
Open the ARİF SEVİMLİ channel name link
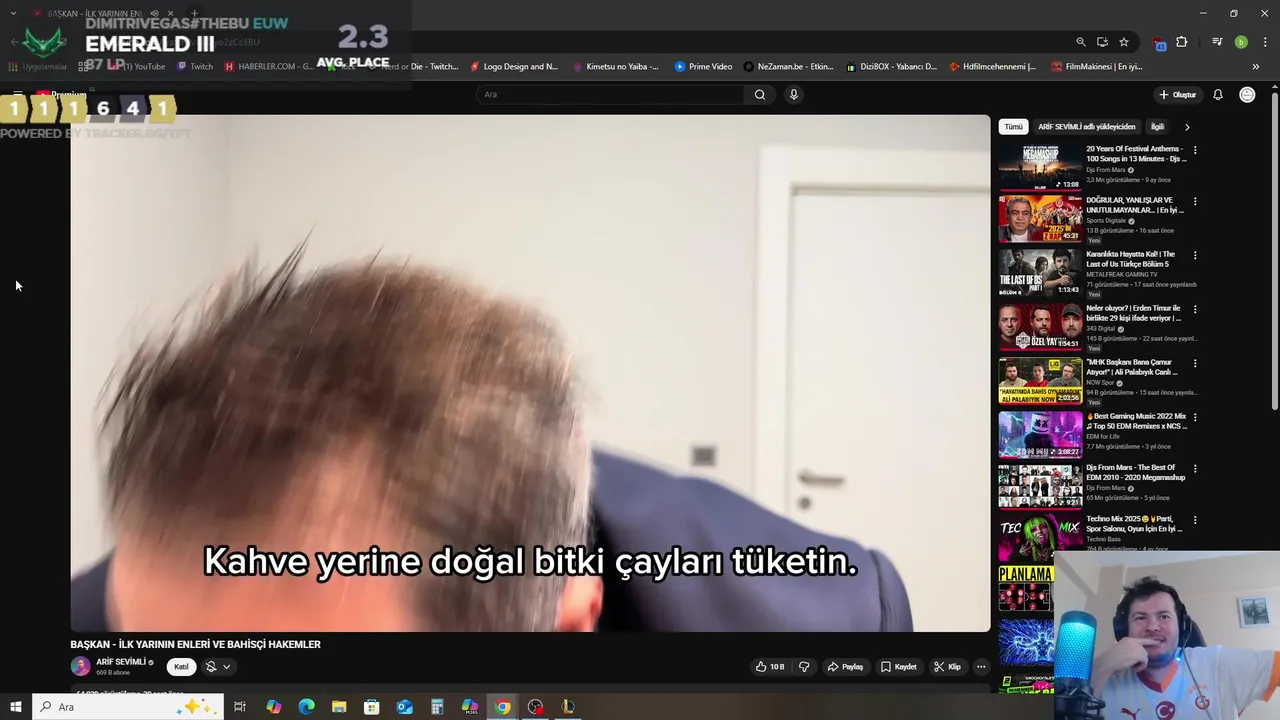click(x=122, y=662)
